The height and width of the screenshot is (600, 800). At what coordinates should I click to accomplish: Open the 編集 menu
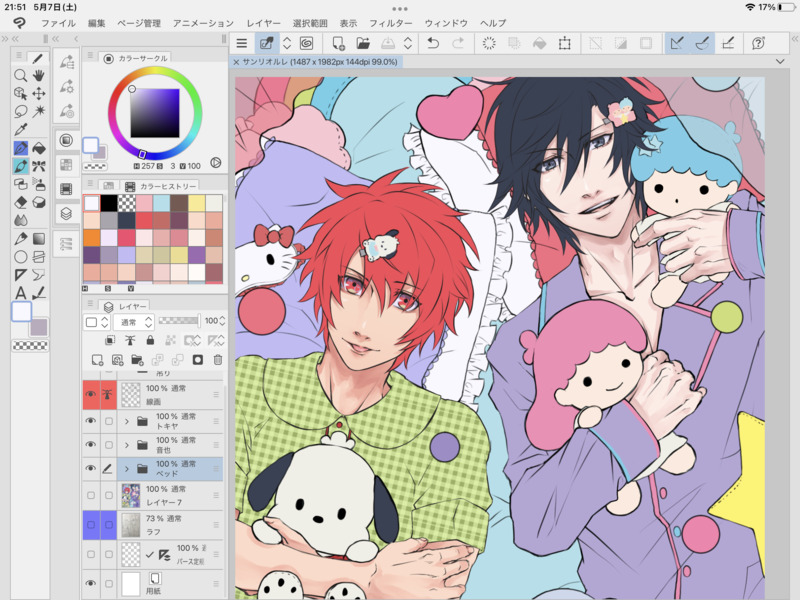click(x=96, y=23)
